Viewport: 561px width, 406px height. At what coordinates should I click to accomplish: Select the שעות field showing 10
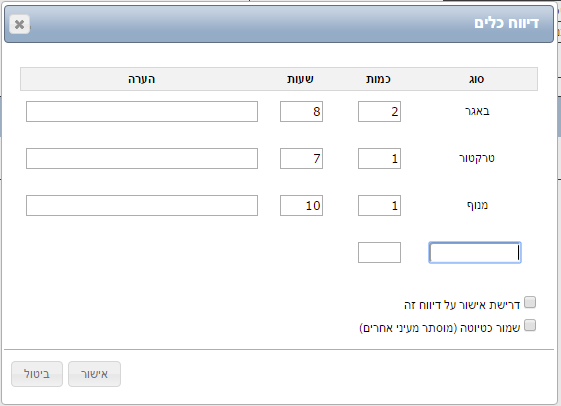tap(301, 205)
